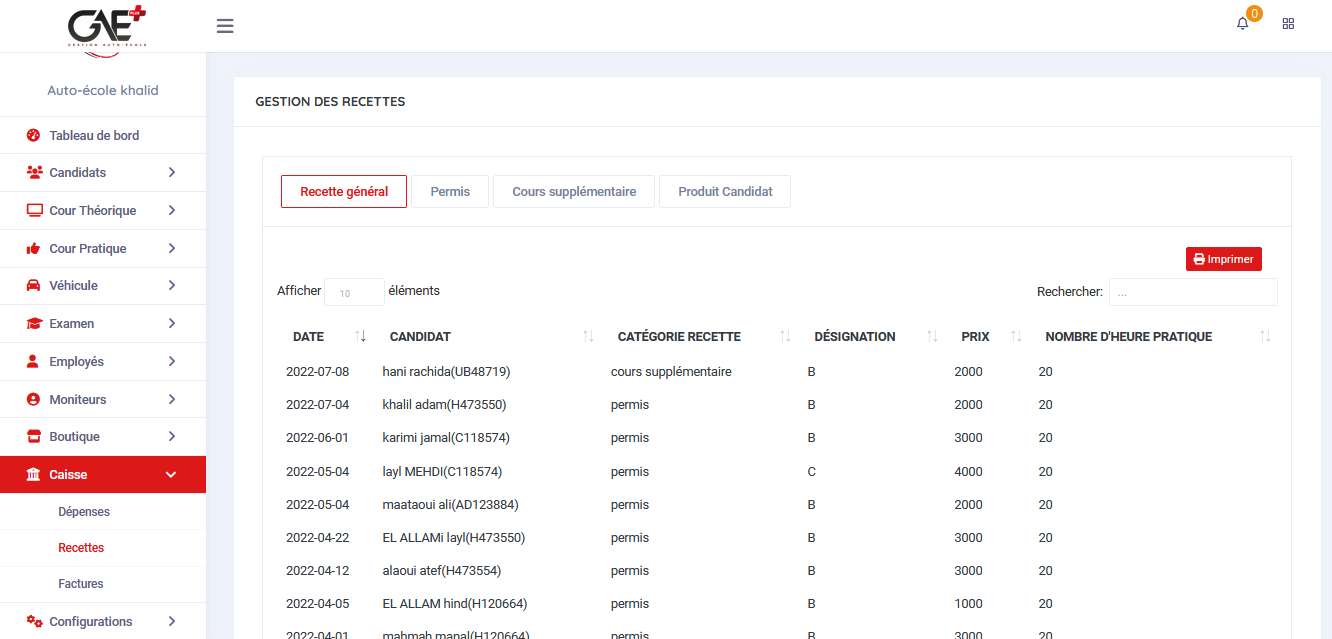
Task: Click the Tableau de bord gauge icon
Action: (33, 135)
